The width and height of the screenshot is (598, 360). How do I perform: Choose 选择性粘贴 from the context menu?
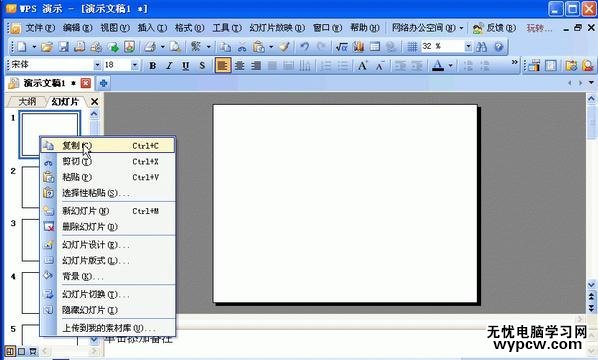coord(108,193)
